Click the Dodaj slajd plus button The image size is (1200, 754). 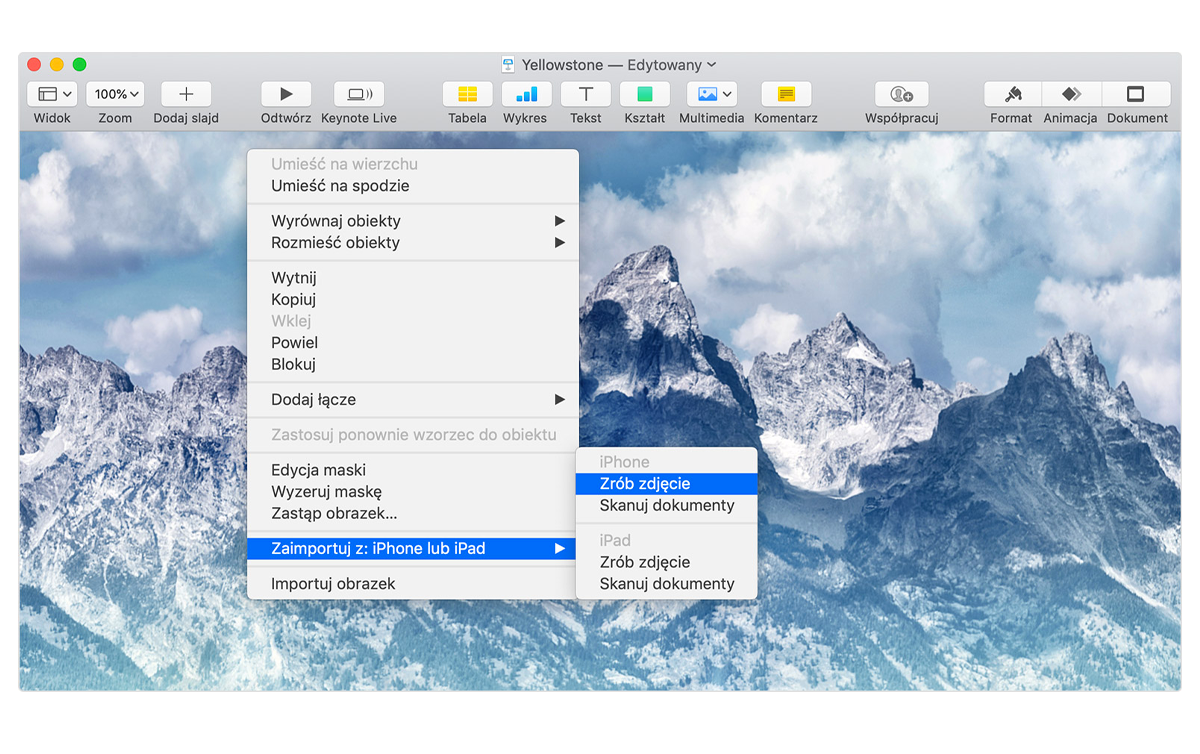coord(186,94)
